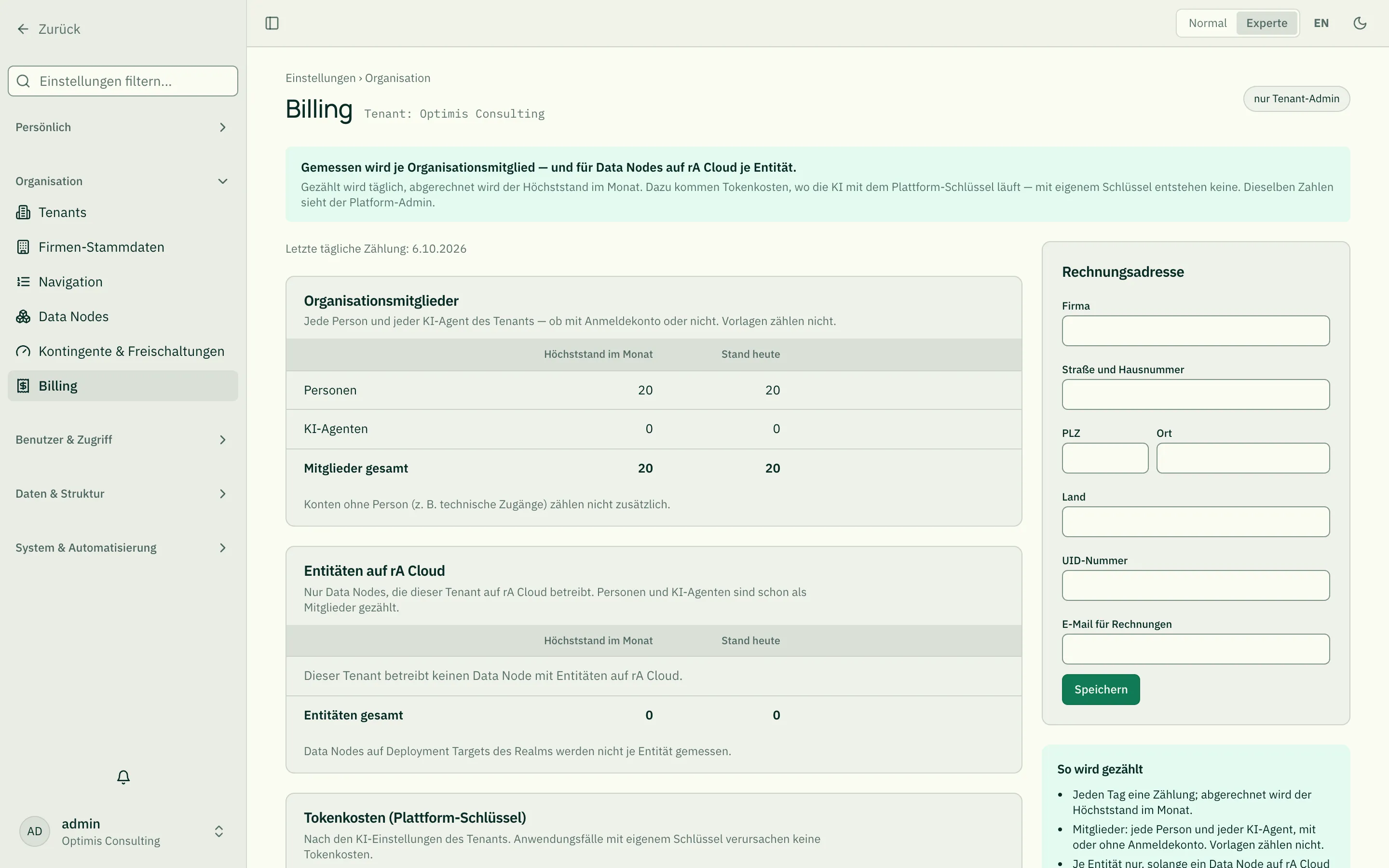Click the Straße und Hausnummer field
Screen dimensions: 1389x868
1196,394
